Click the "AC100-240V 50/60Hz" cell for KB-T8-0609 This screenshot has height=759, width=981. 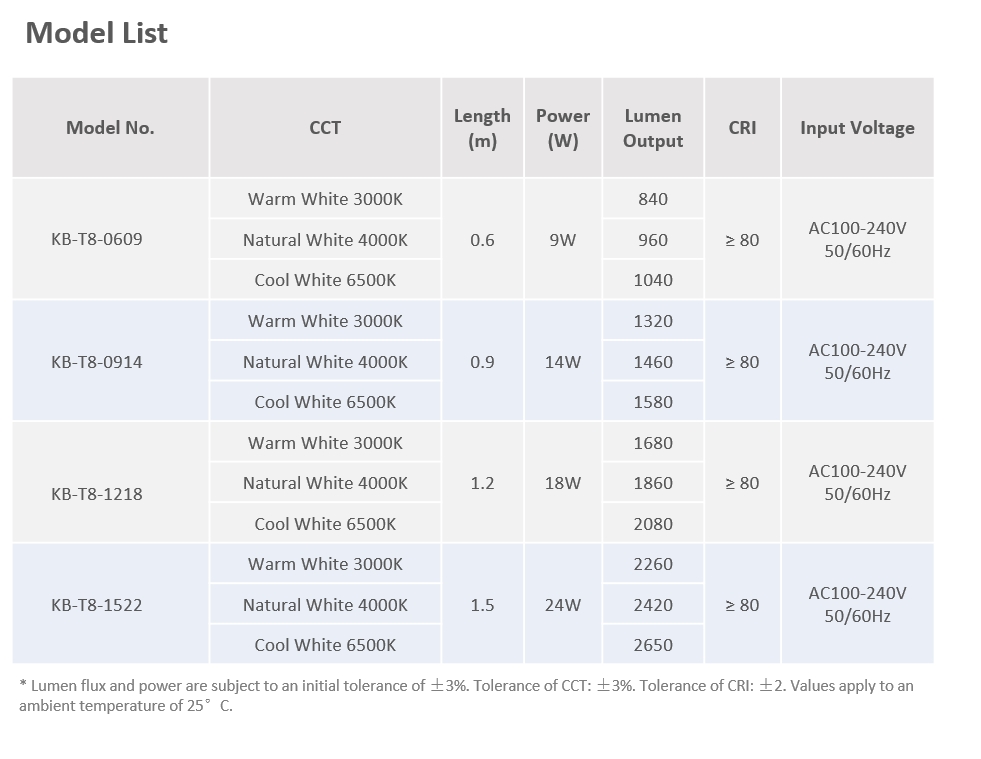pos(858,240)
